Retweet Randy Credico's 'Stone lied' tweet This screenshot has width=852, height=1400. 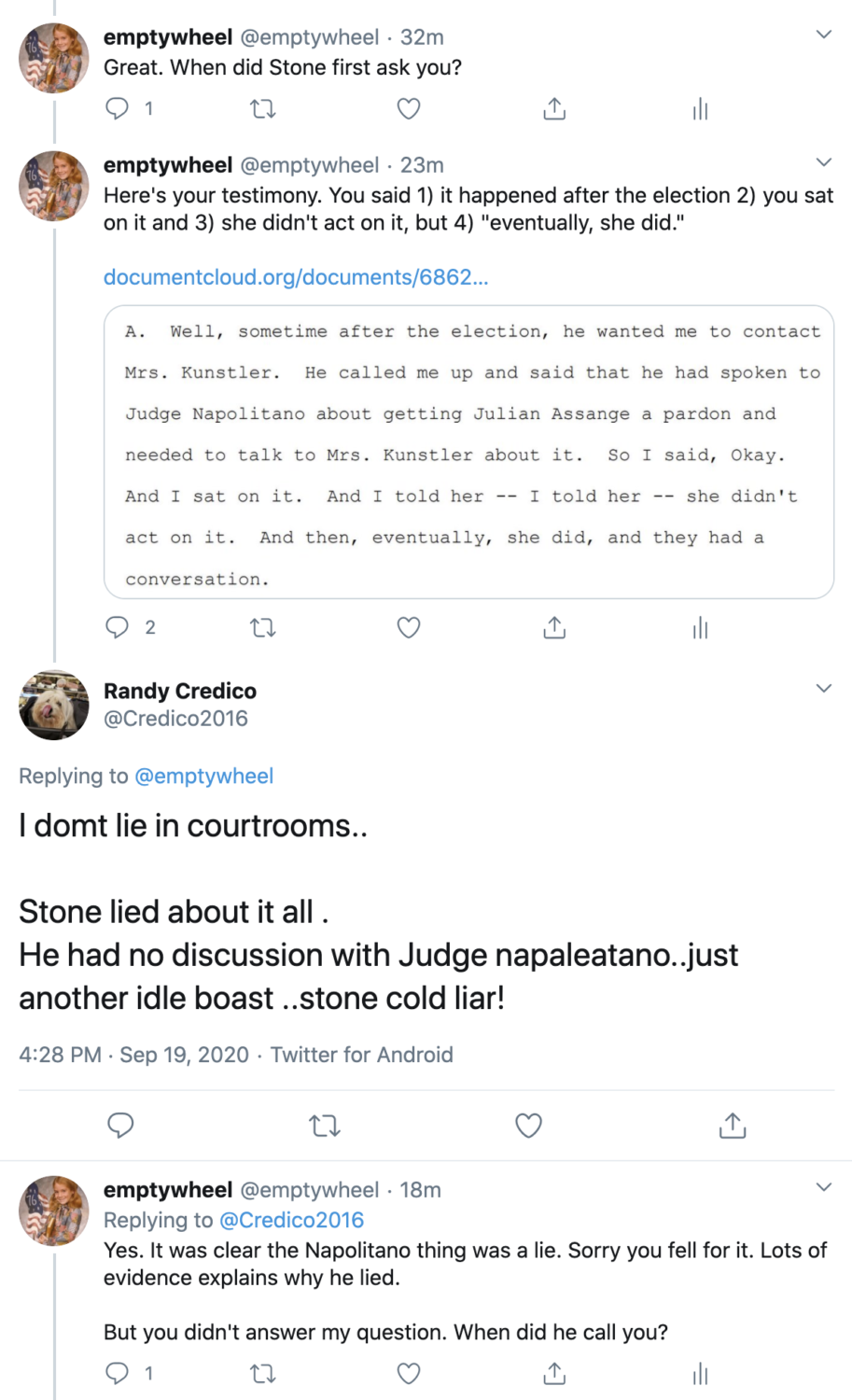point(325,1126)
